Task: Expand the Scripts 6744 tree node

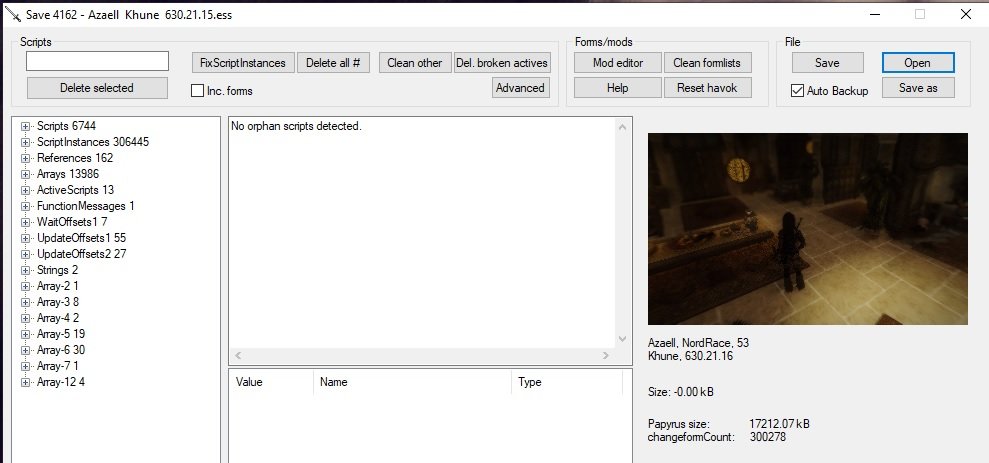Action: coord(25,126)
